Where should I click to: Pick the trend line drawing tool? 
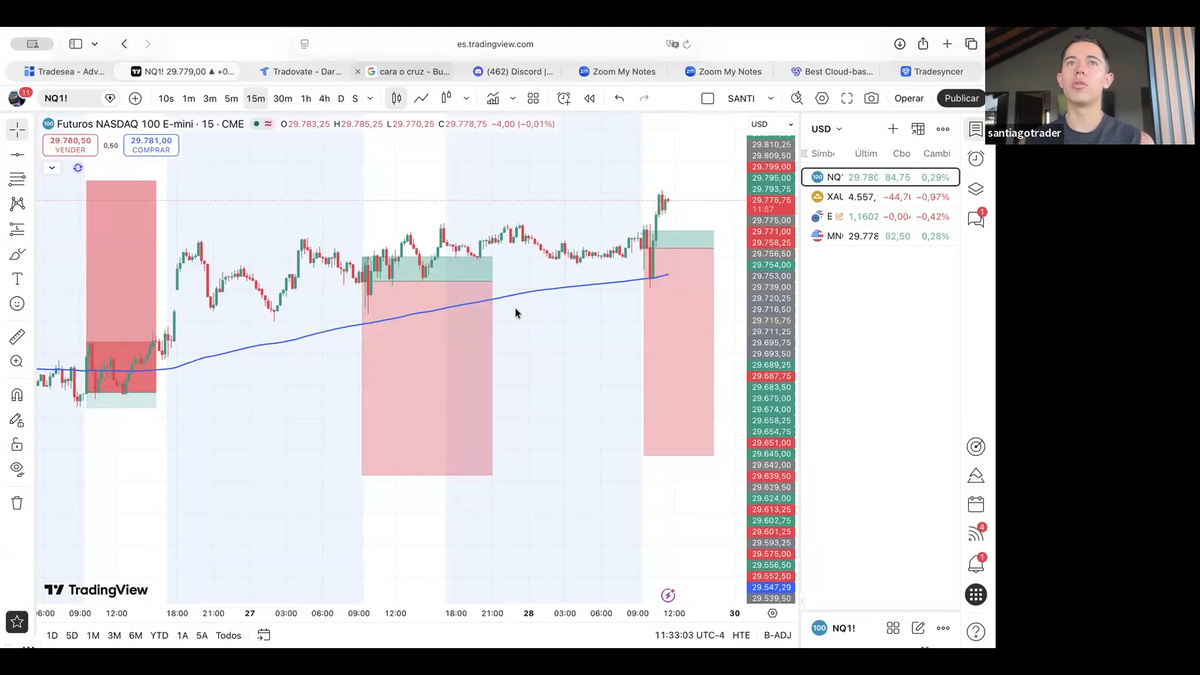pyautogui.click(x=17, y=155)
